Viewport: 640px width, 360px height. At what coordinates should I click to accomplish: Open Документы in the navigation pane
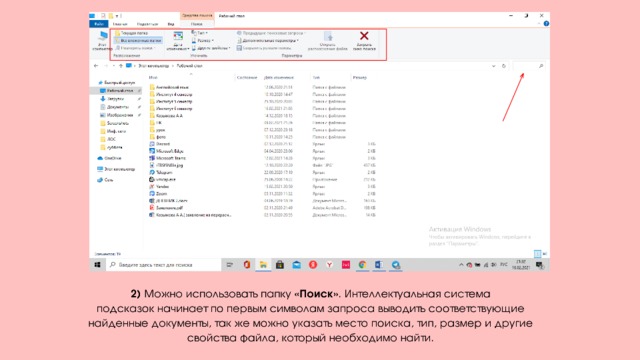point(117,107)
